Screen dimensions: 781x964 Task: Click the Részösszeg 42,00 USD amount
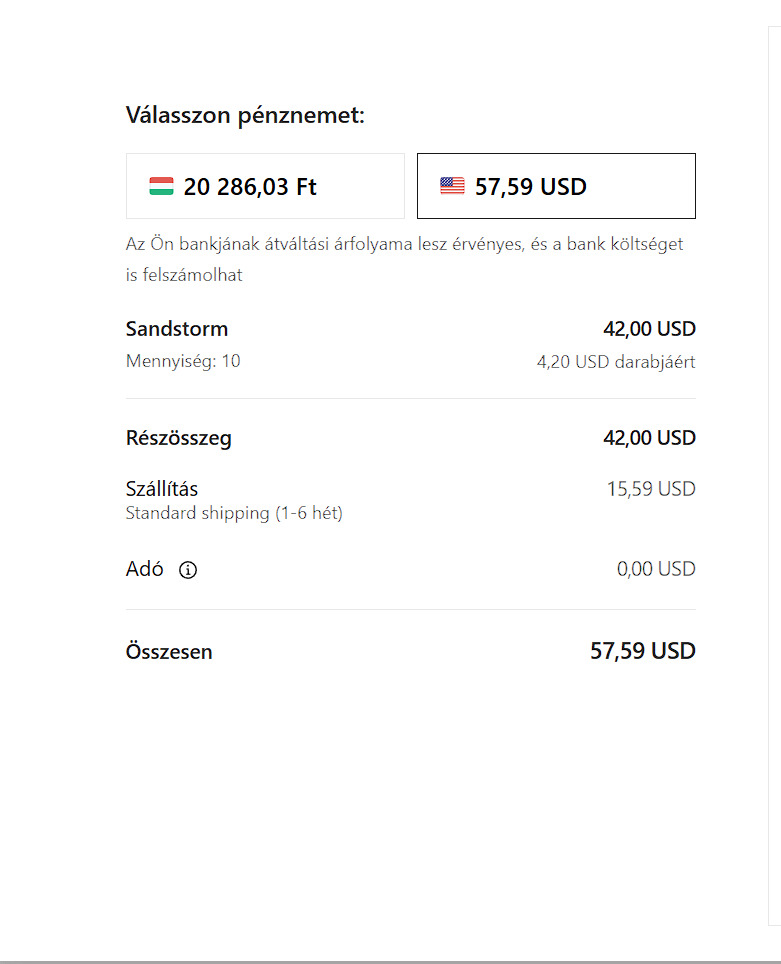[x=649, y=438]
